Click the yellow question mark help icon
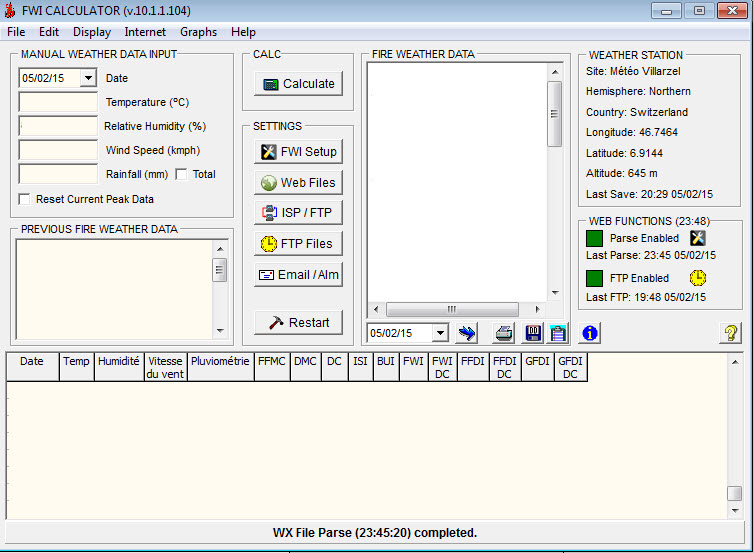This screenshot has width=754, height=553. [730, 333]
